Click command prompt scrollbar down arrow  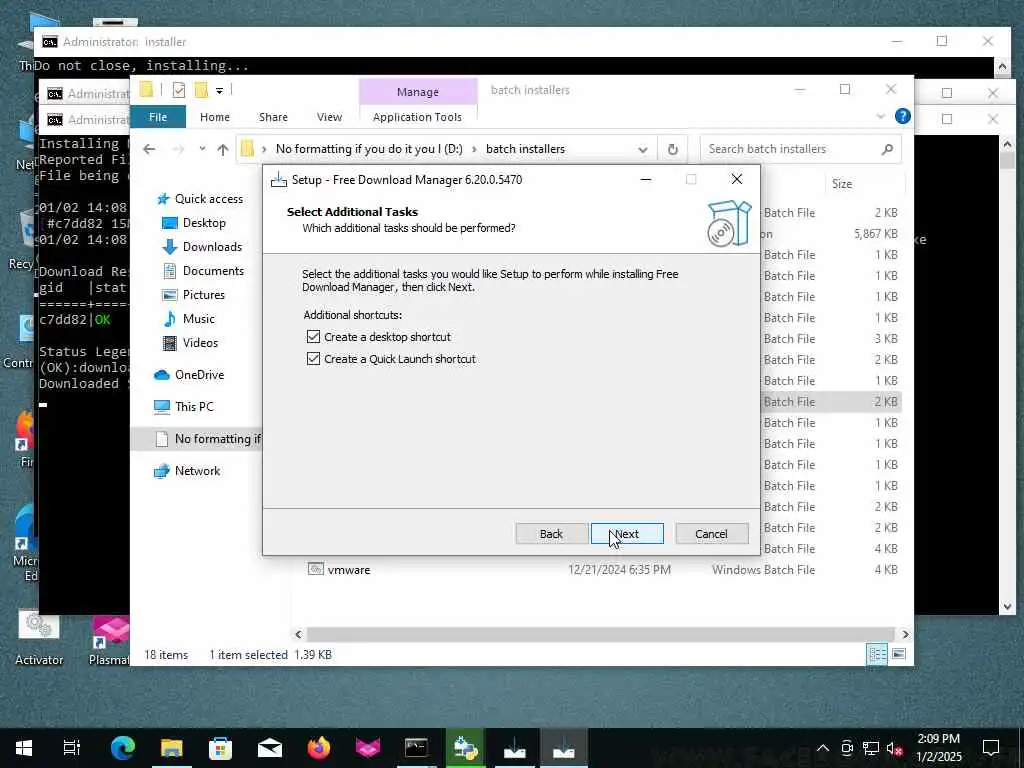1007,607
